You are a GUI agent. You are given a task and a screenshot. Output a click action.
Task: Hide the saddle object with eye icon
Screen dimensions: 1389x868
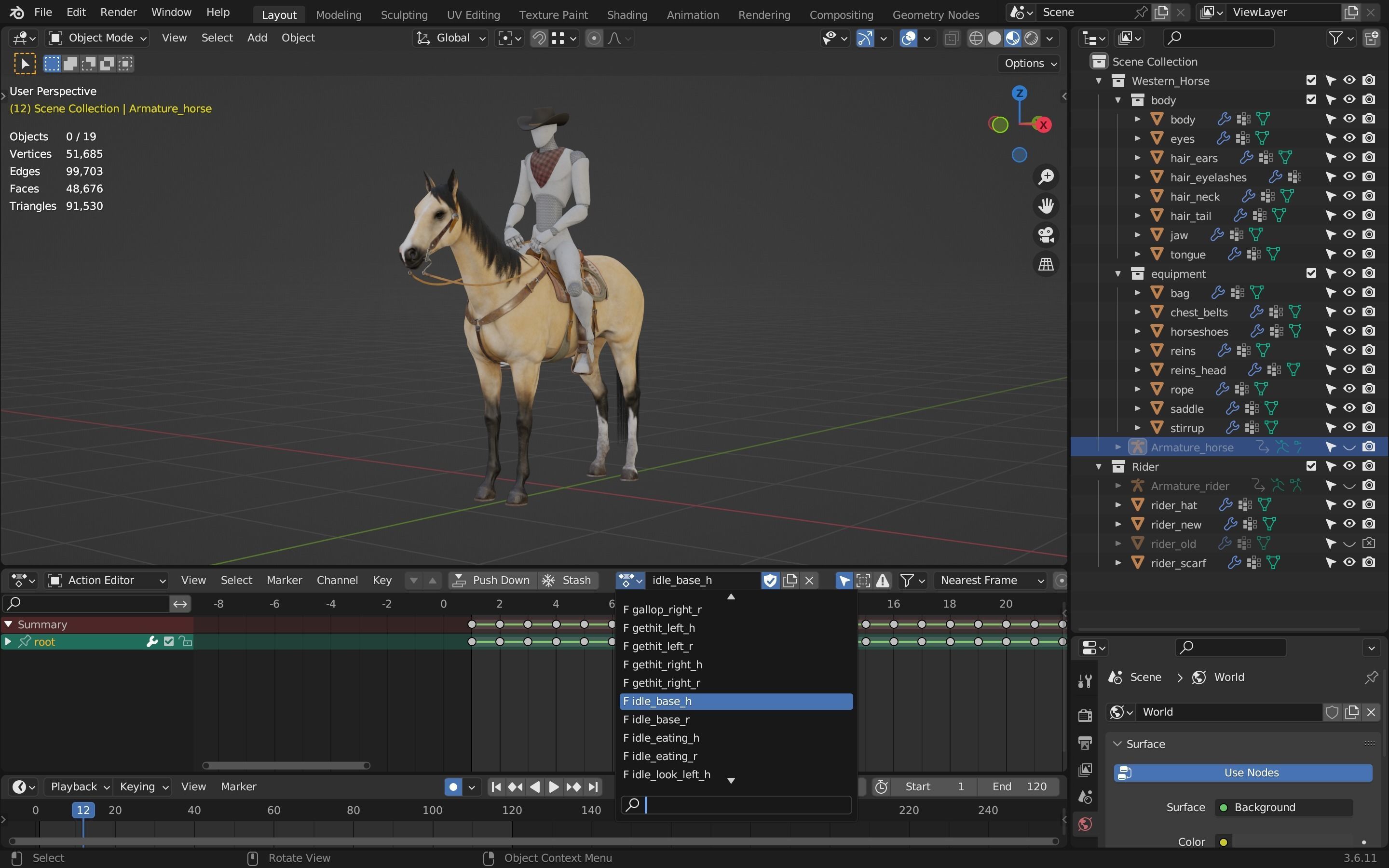pyautogui.click(x=1349, y=408)
